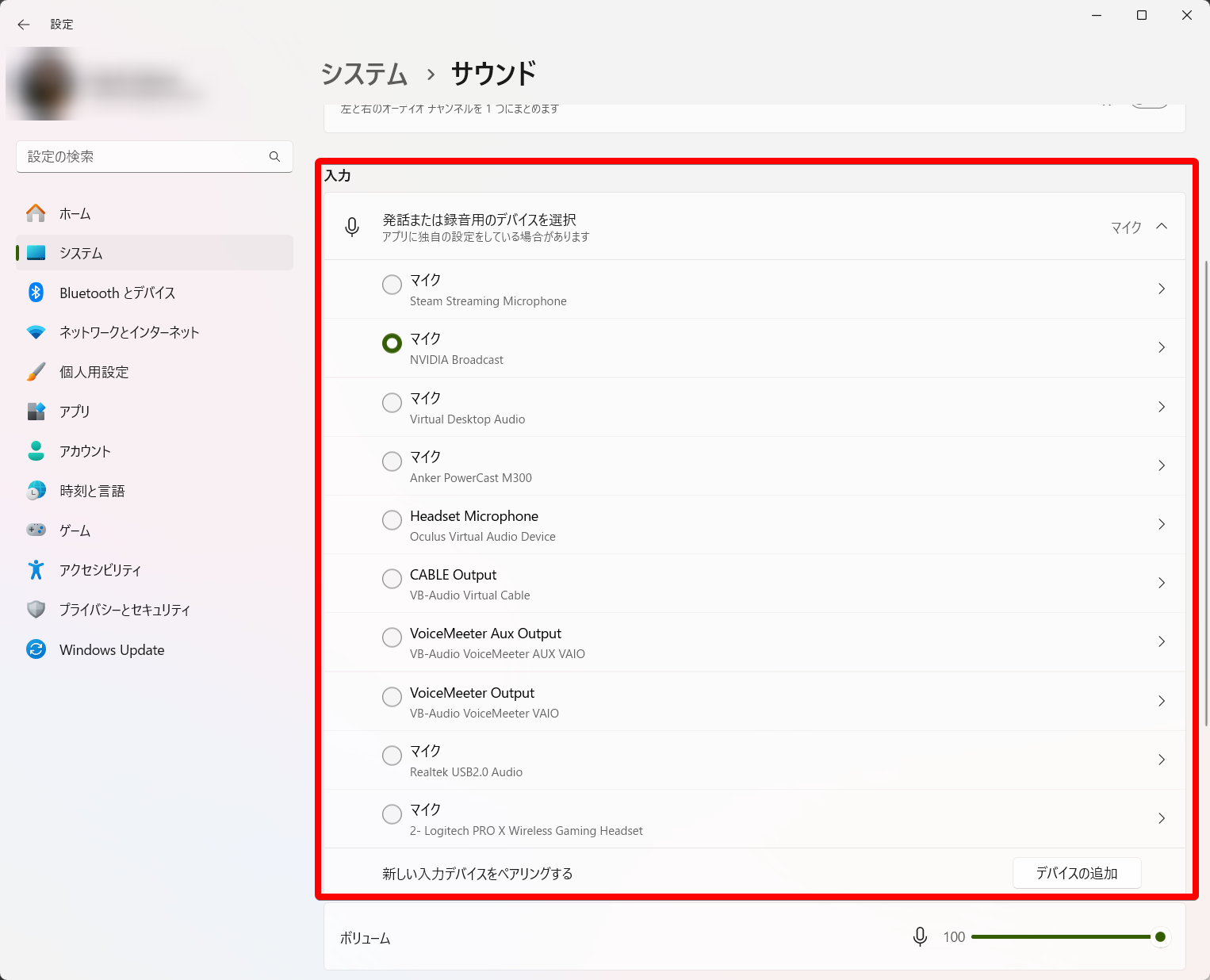This screenshot has width=1210, height=980.
Task: Open Steam Streaming Microphone properties chevron
Action: 1162,289
